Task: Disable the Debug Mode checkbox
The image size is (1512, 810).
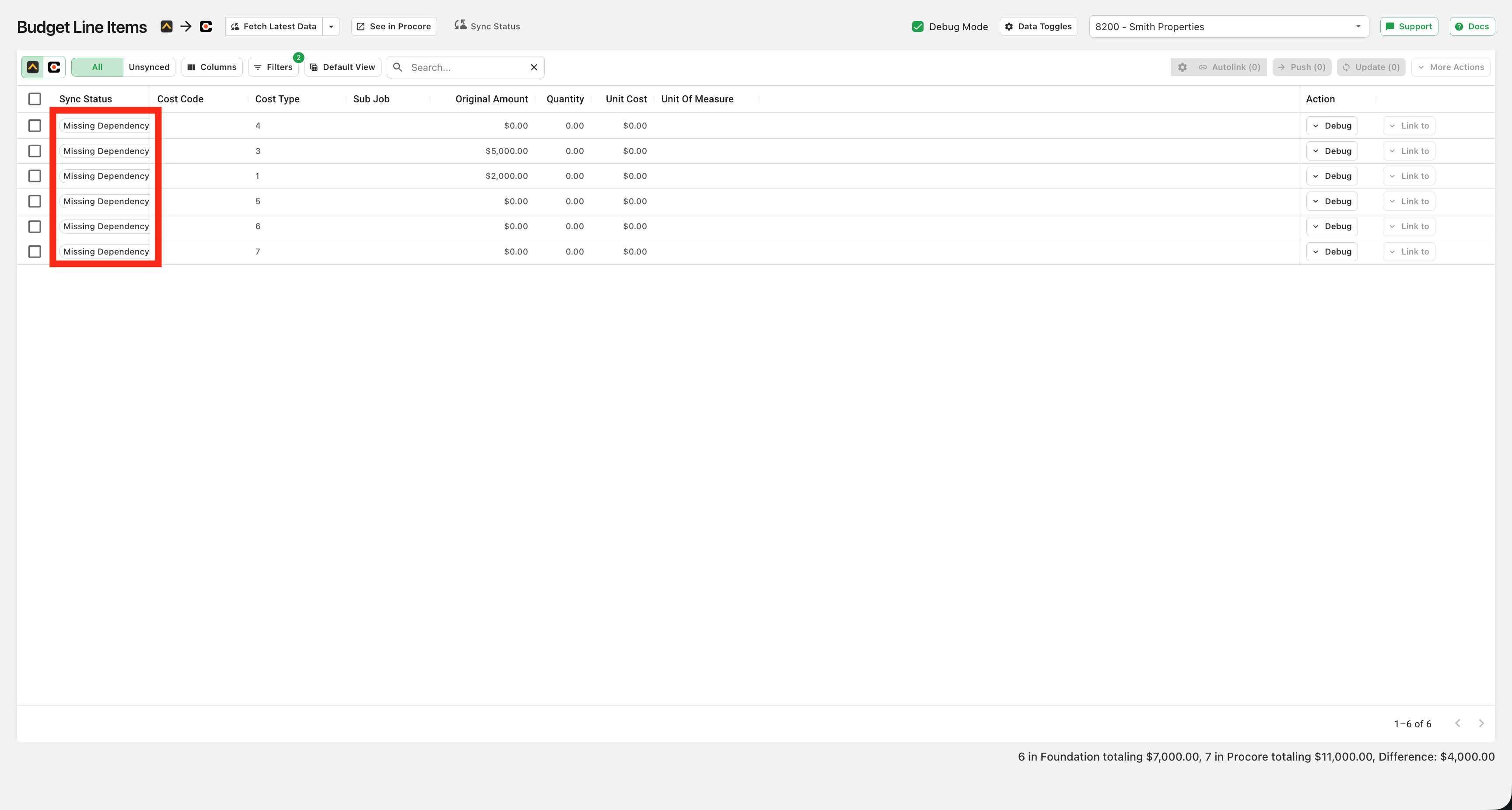Action: coord(918,26)
